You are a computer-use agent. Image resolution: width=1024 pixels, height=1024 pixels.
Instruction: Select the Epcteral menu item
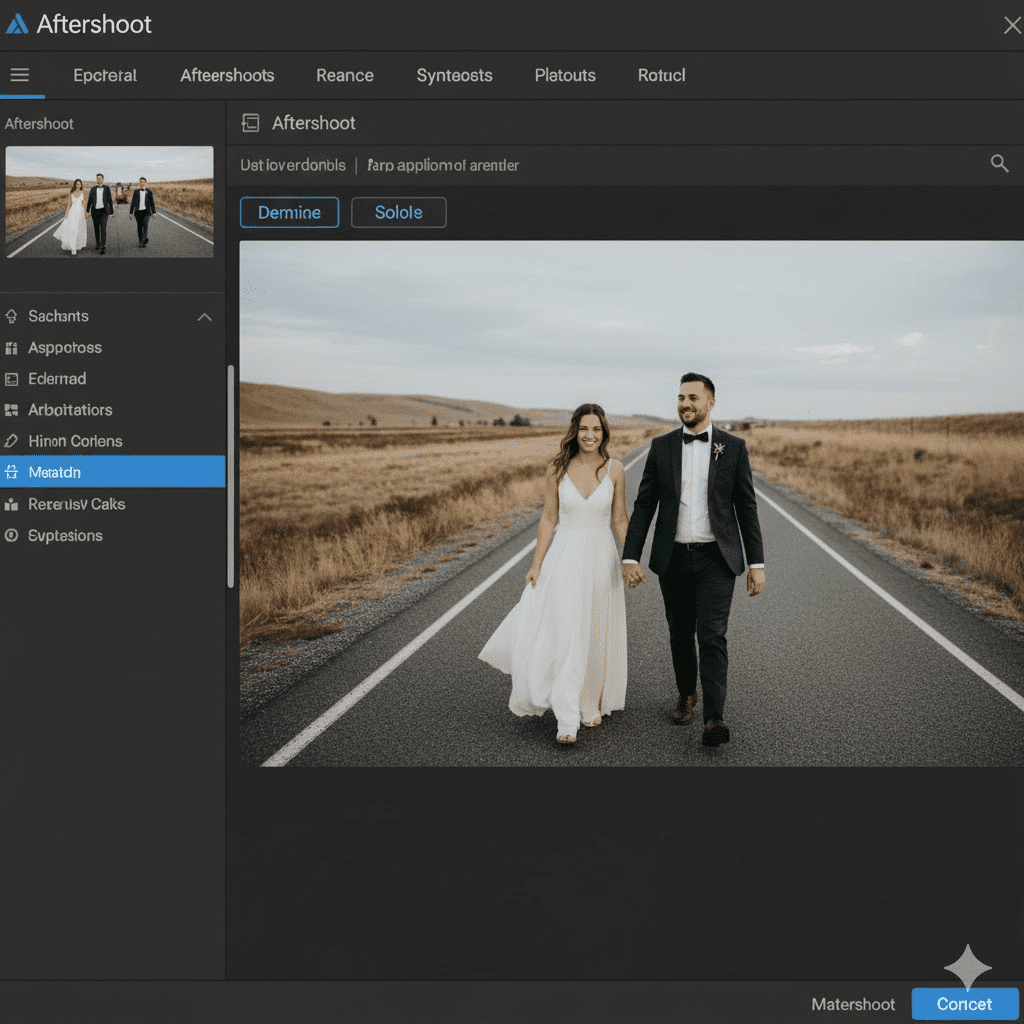(104, 75)
